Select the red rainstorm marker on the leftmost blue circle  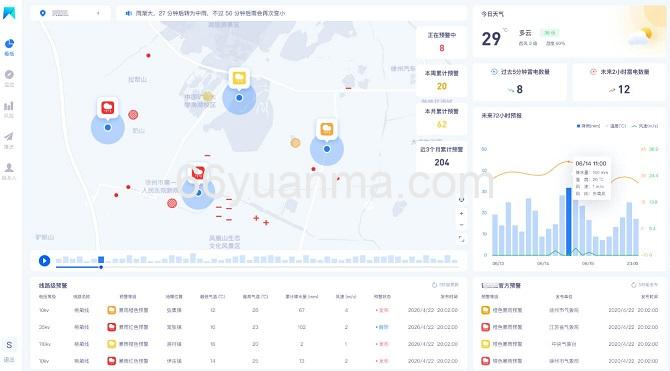[x=108, y=108]
